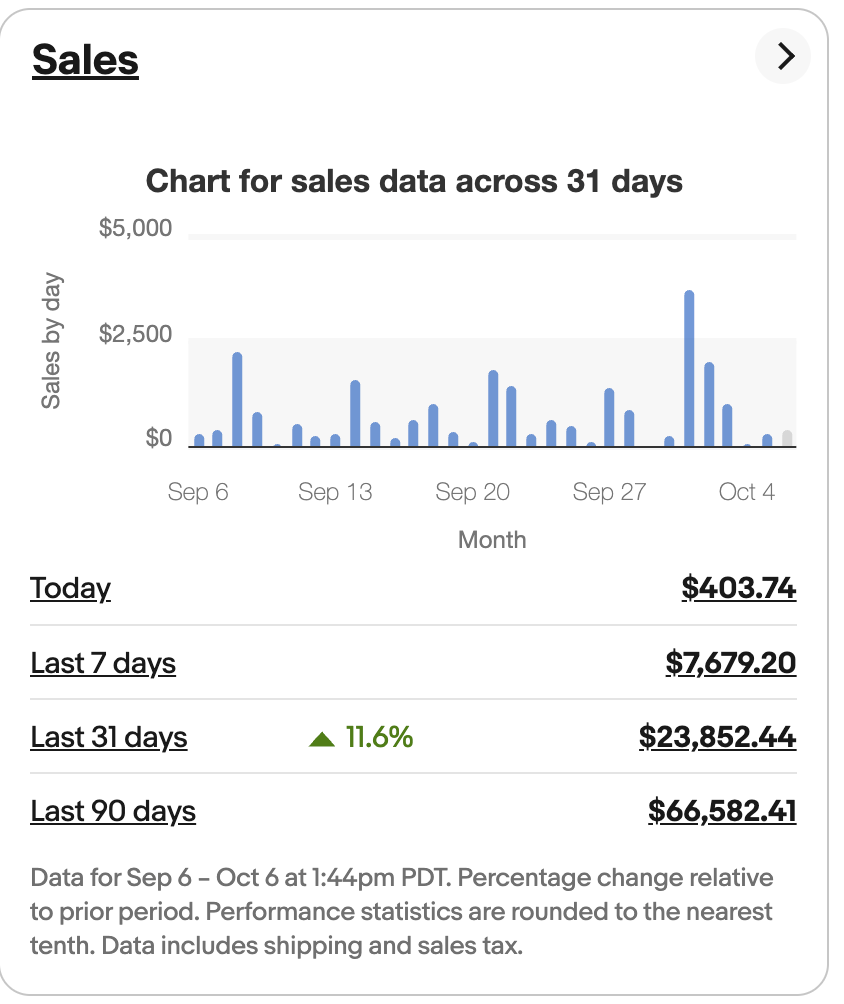Select the $23,852.44 total amount
This screenshot has width=844, height=1004.
717,737
